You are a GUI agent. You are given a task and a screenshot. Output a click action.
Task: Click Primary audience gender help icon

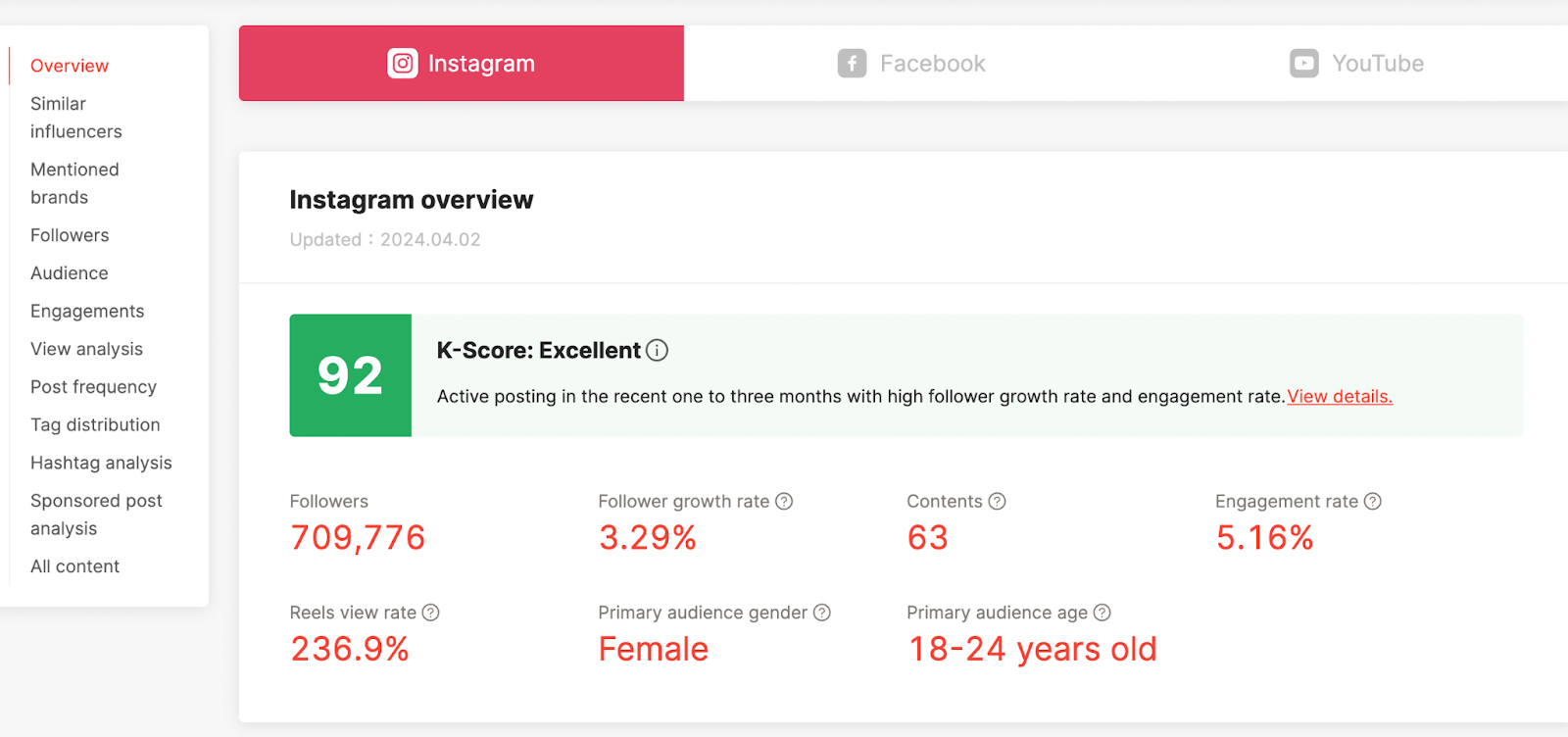[822, 613]
